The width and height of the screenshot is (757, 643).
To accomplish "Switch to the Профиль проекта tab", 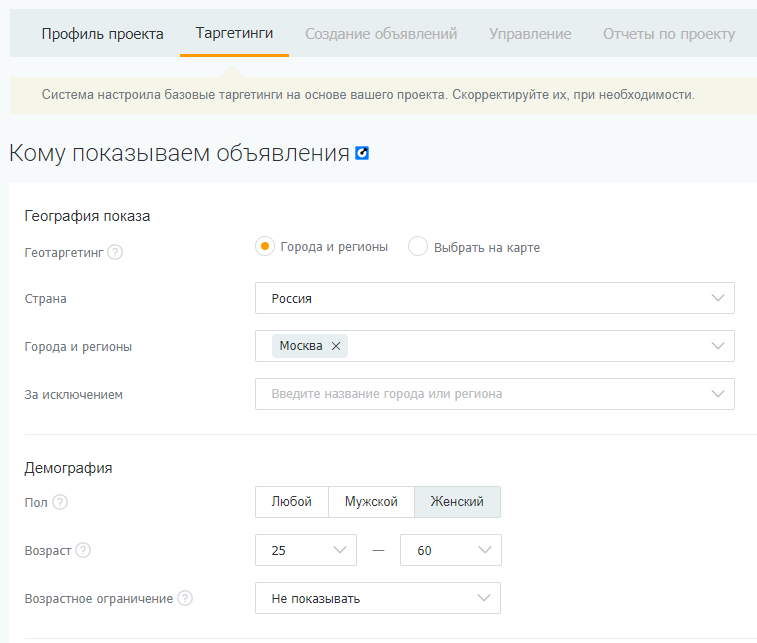I will pos(102,34).
